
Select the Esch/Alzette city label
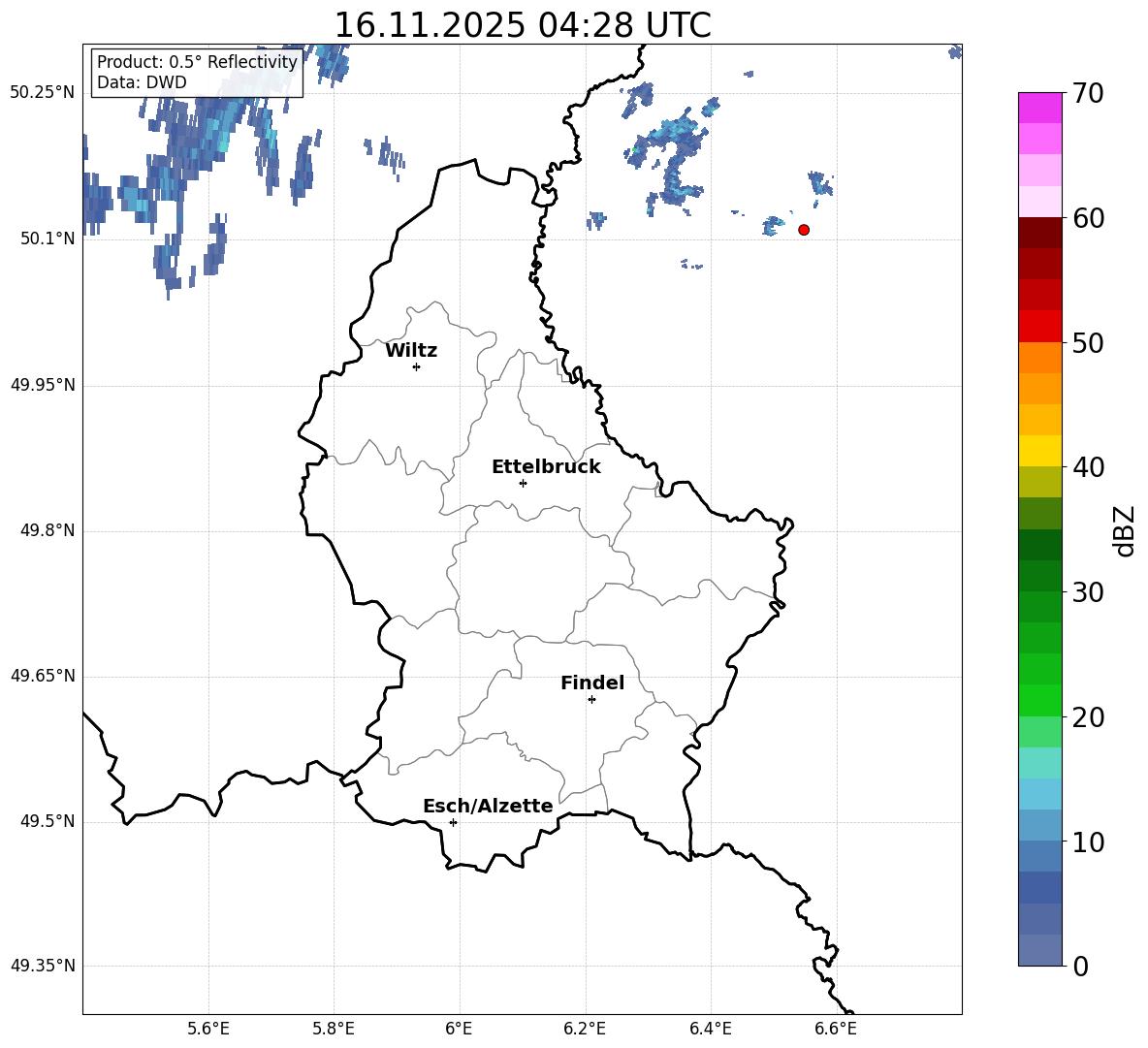click(x=488, y=807)
